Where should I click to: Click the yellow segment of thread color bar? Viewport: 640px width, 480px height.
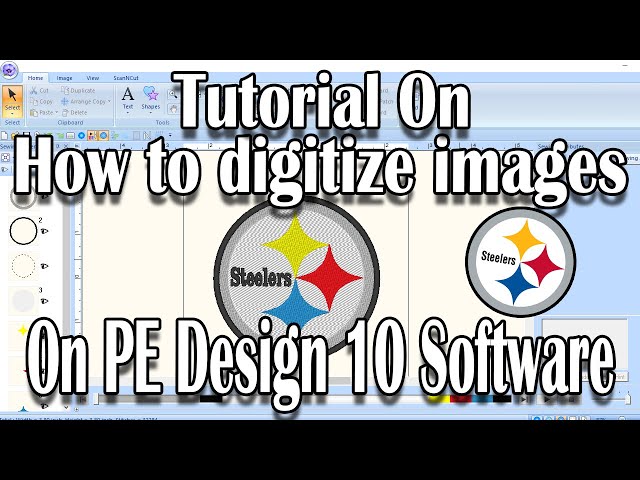click(x=439, y=399)
